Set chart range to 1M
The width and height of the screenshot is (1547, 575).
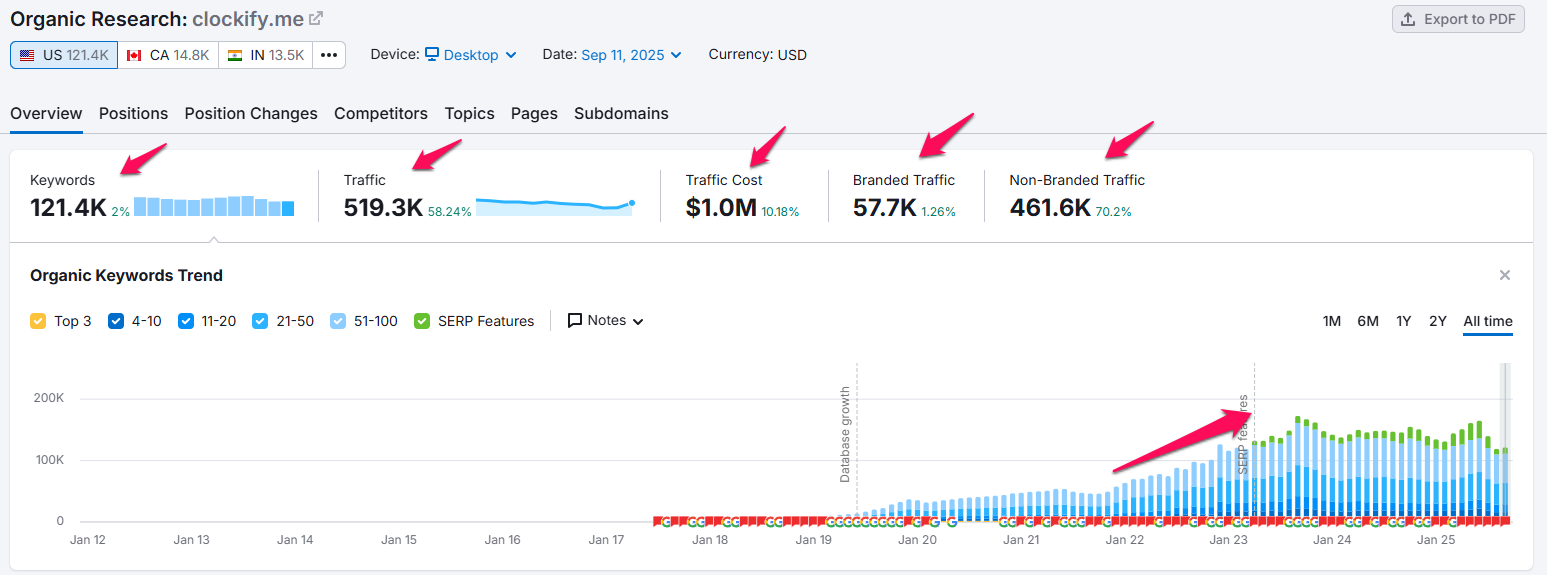1332,321
